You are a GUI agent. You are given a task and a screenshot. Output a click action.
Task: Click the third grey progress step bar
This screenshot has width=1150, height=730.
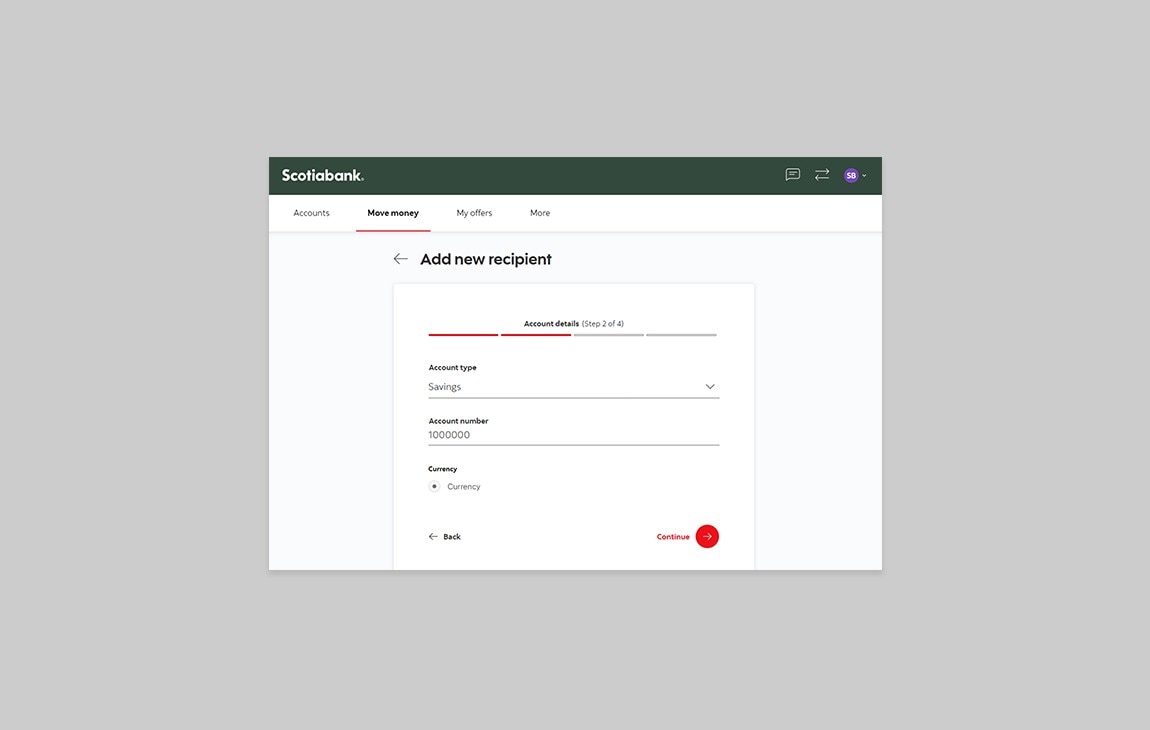click(x=609, y=335)
